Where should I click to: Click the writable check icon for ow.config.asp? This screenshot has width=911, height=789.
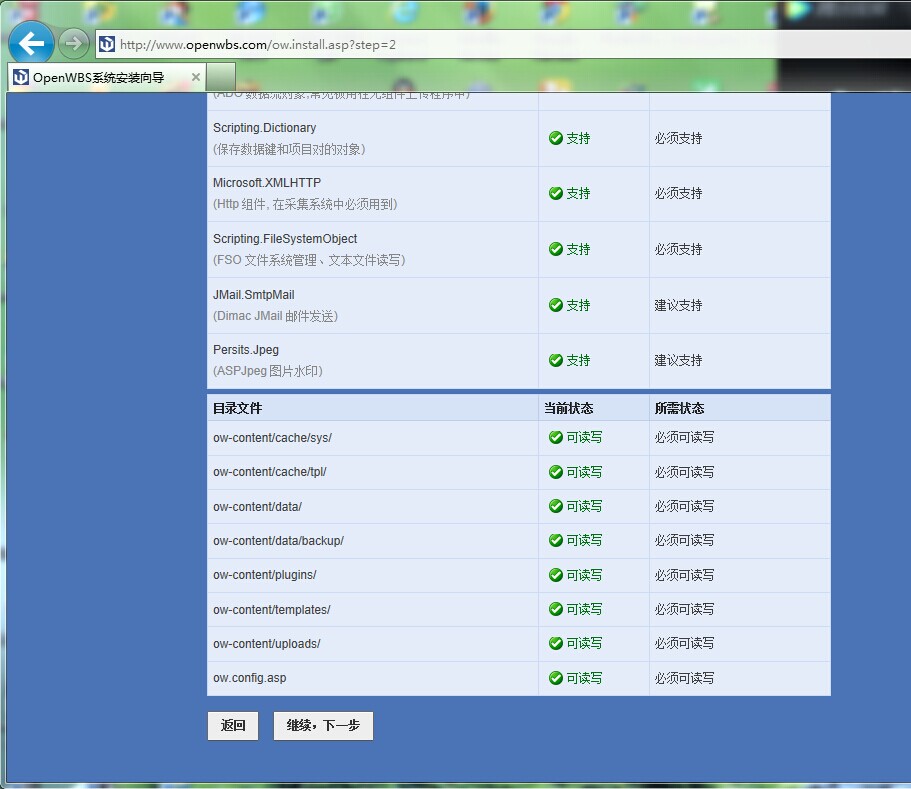point(556,678)
